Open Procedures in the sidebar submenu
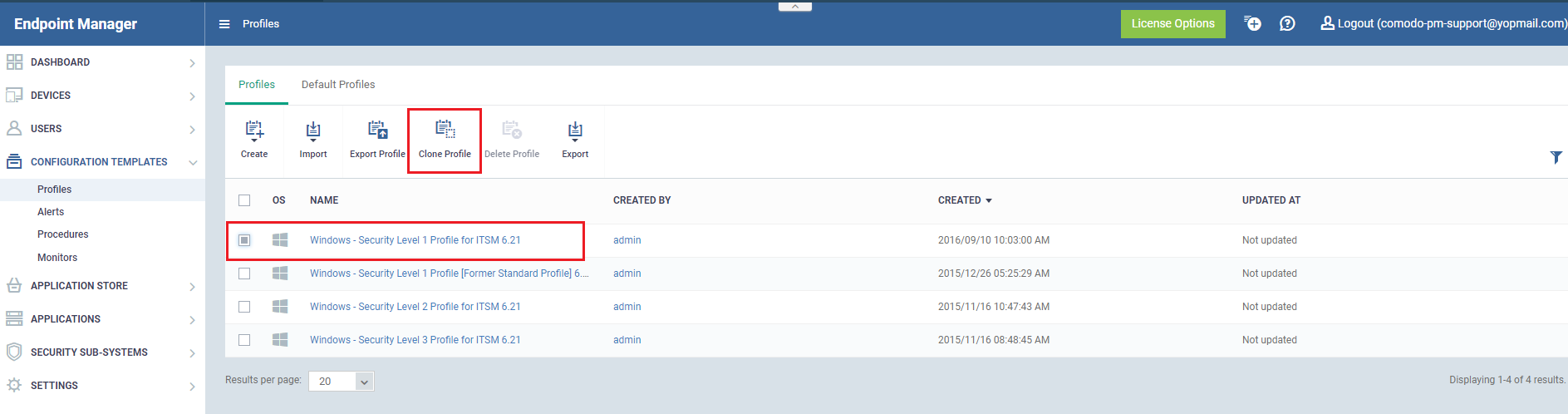 pos(63,234)
